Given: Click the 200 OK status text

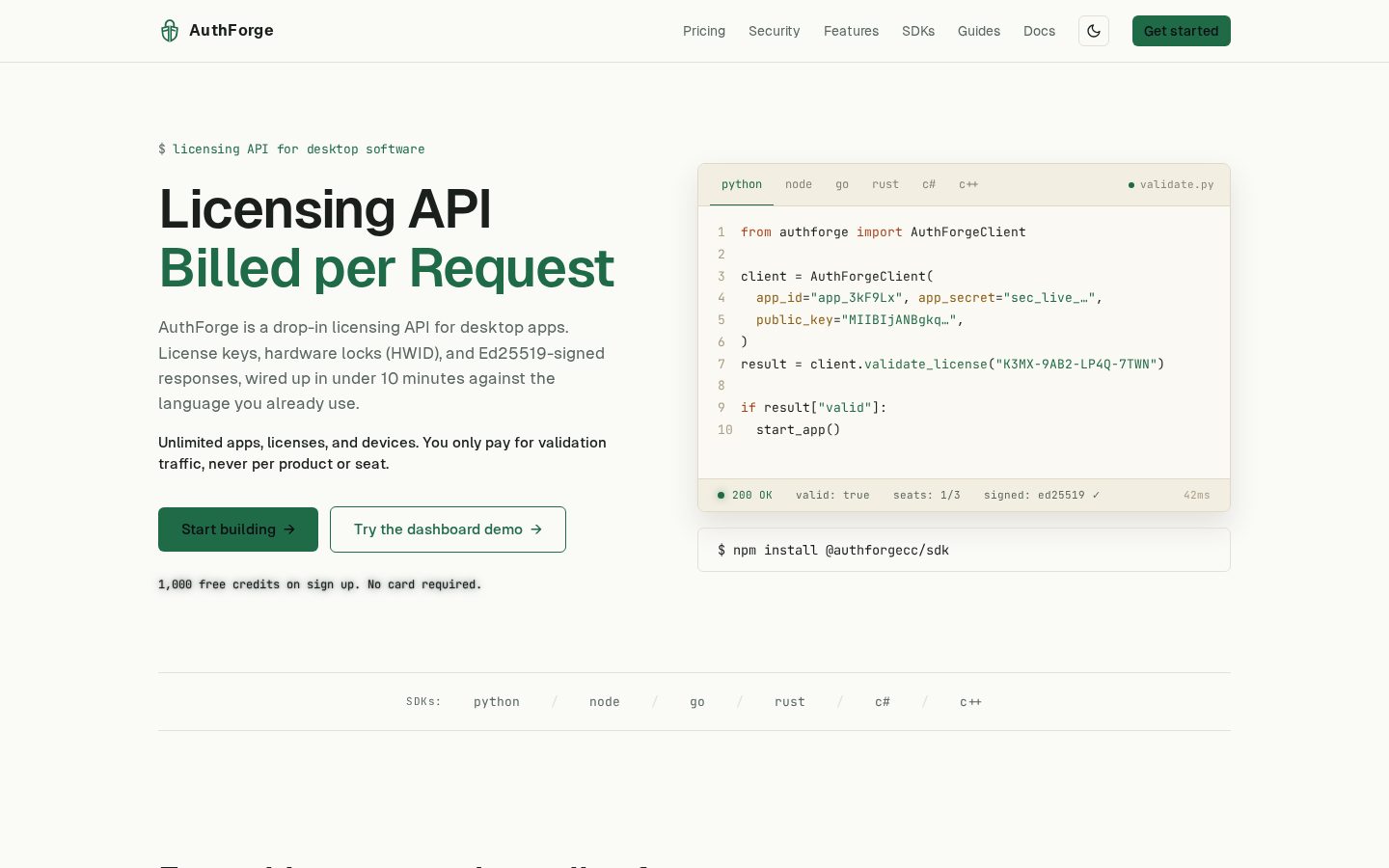Looking at the screenshot, I should (752, 495).
